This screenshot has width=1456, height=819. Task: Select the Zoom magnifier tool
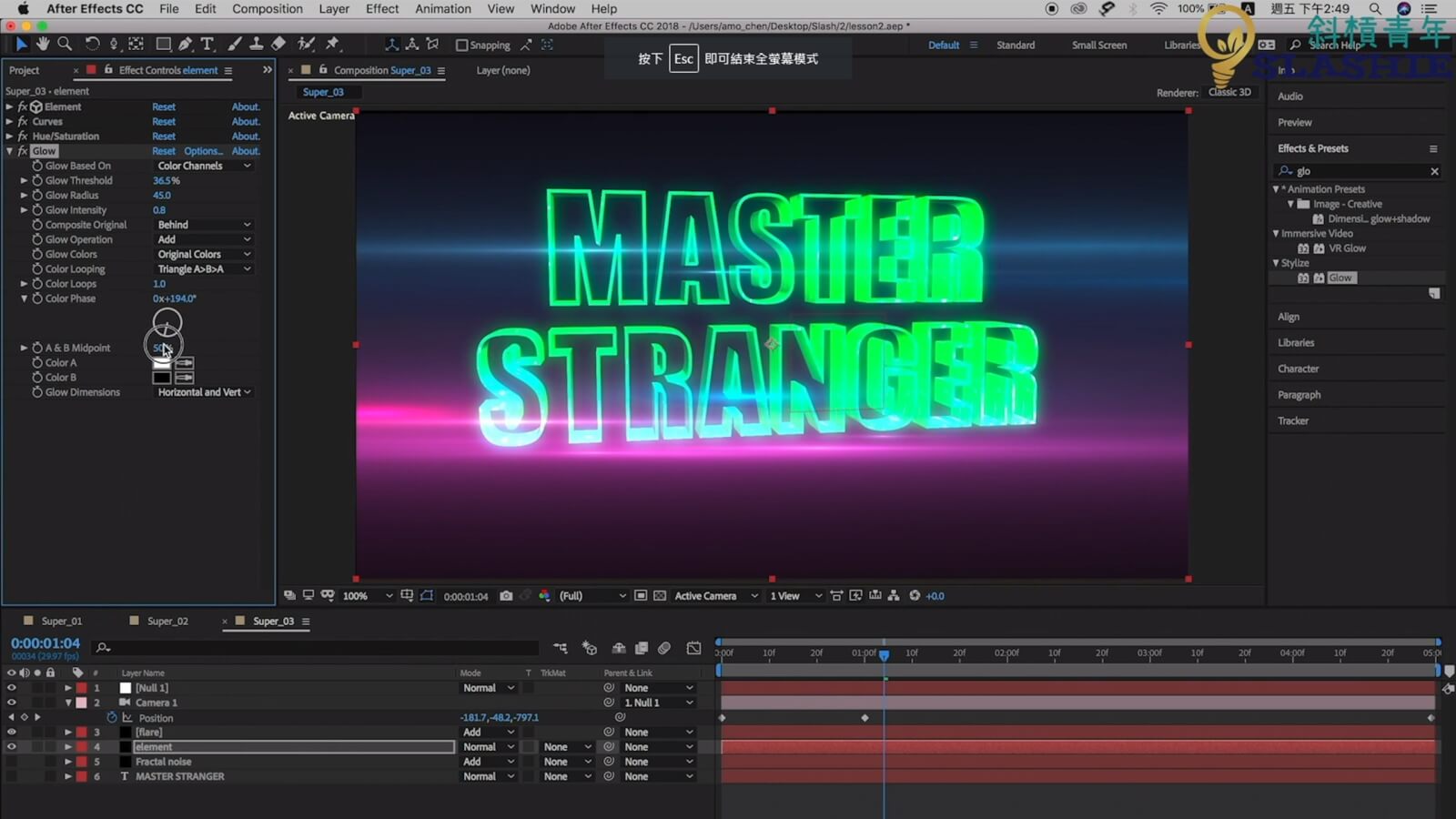point(65,44)
